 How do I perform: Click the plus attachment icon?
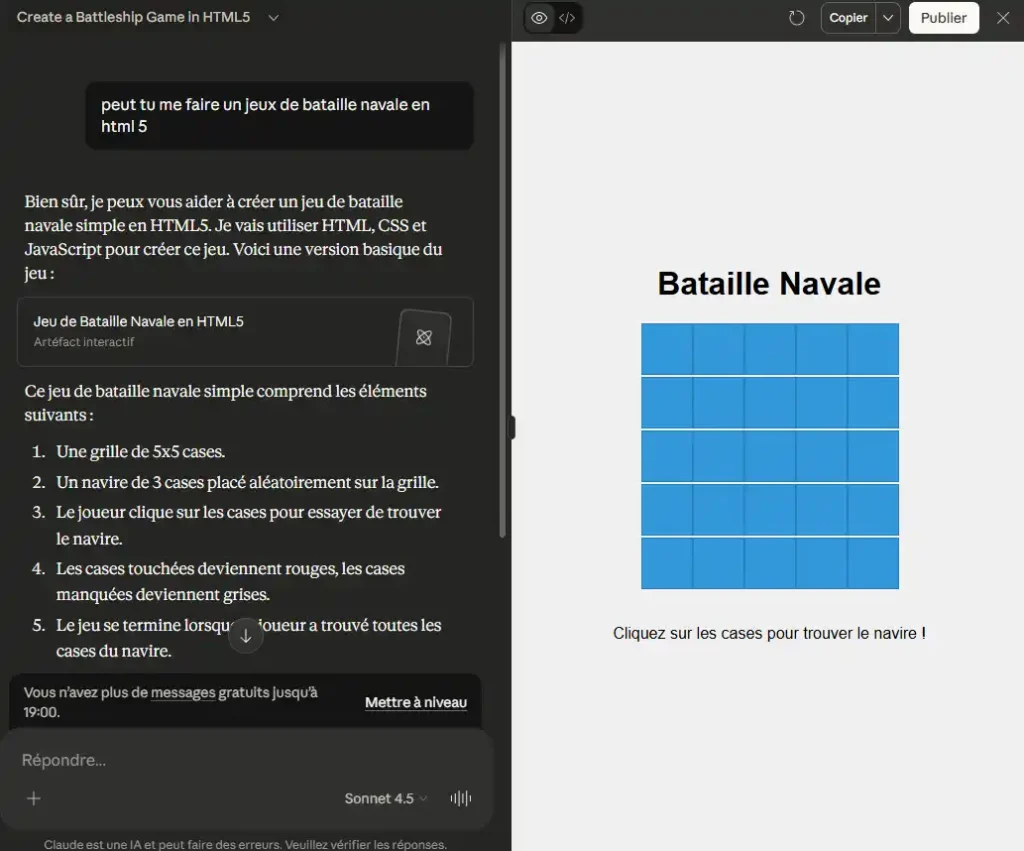click(34, 798)
